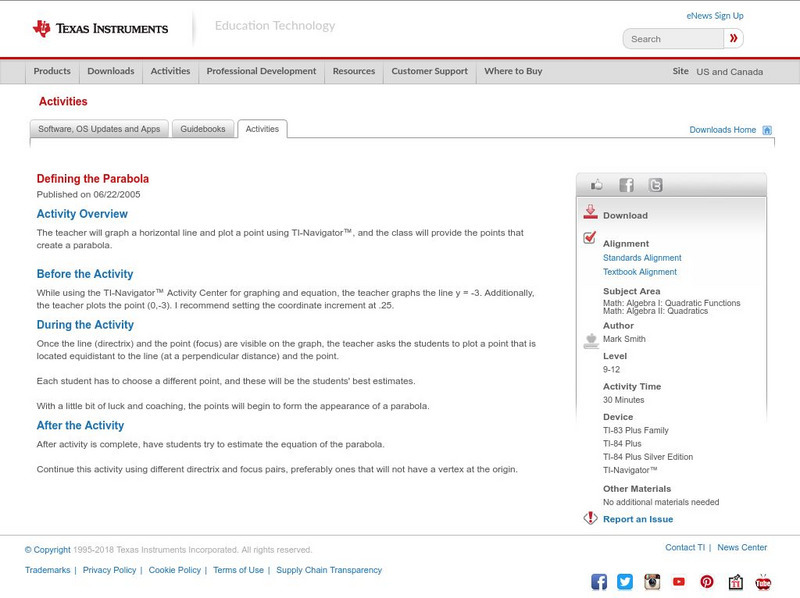Open the News Center link

pos(742,547)
